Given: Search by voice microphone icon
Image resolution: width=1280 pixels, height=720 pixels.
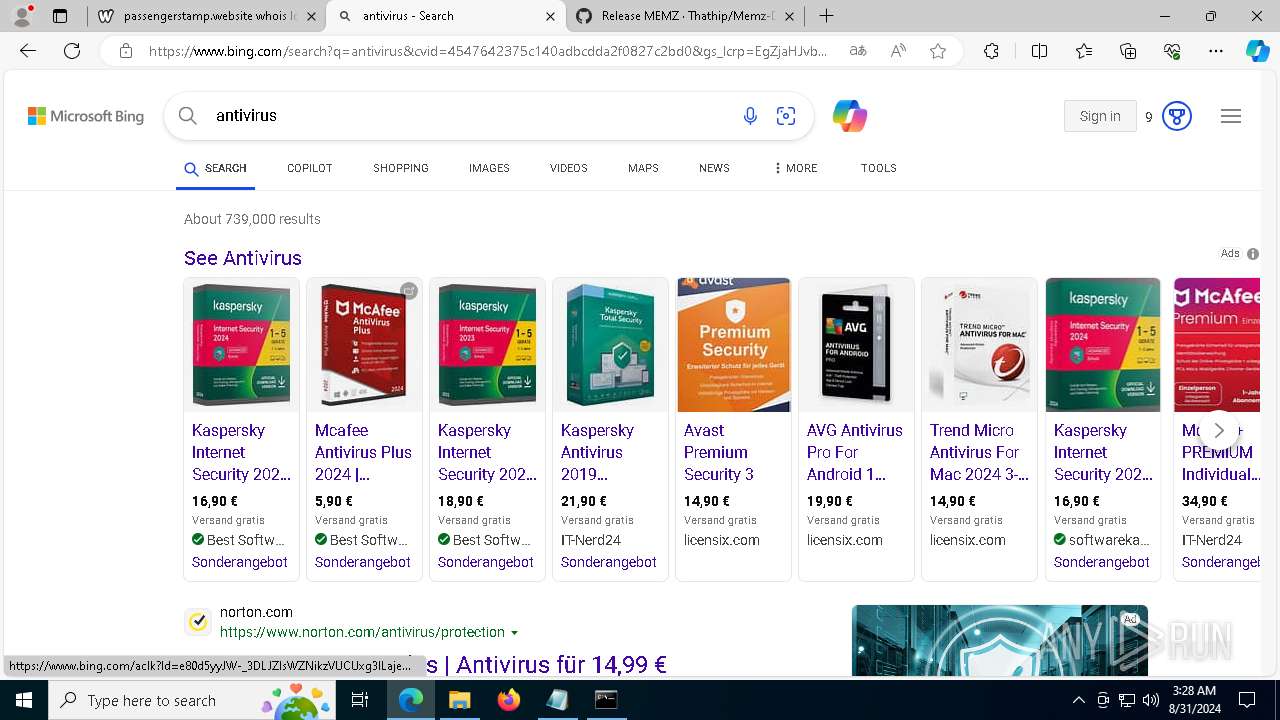Looking at the screenshot, I should click(750, 116).
